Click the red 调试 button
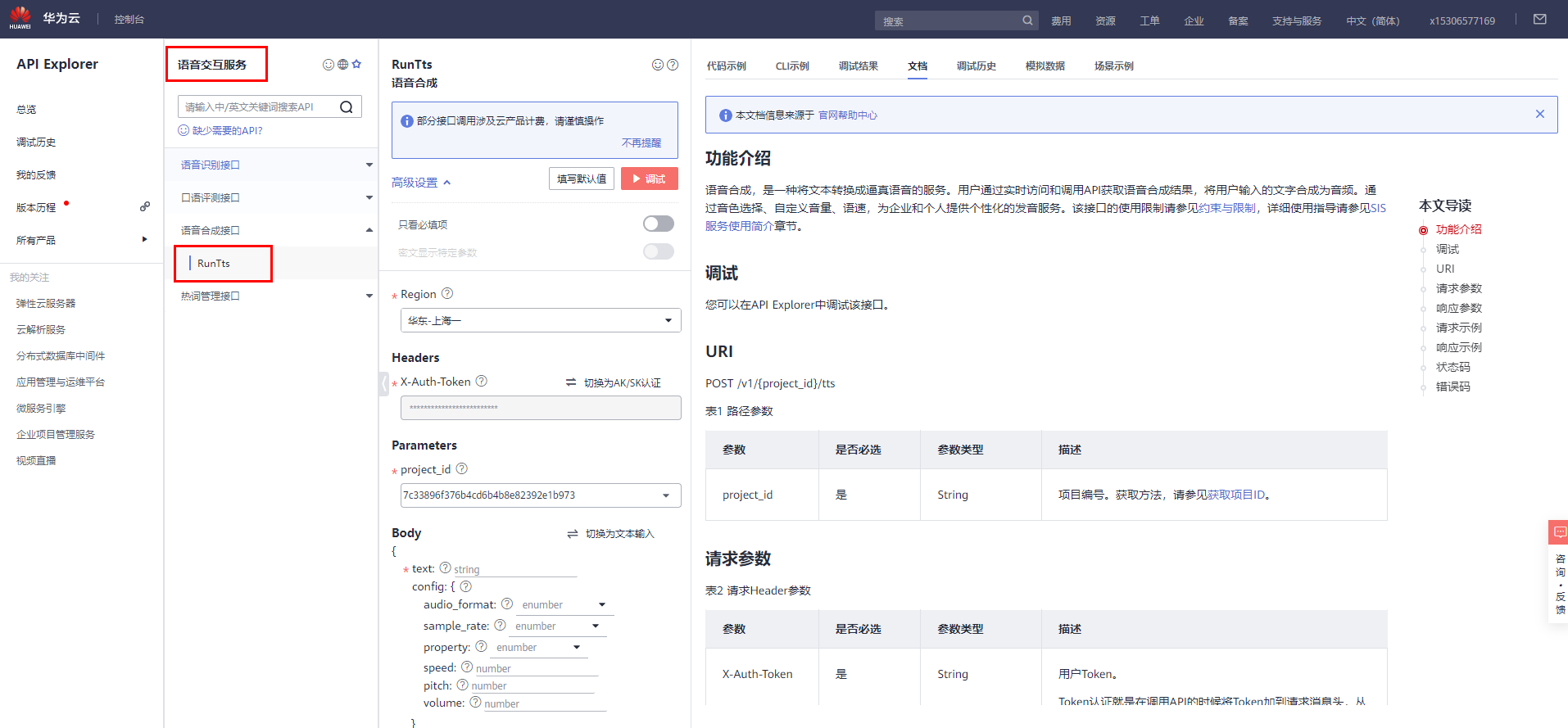 650,179
